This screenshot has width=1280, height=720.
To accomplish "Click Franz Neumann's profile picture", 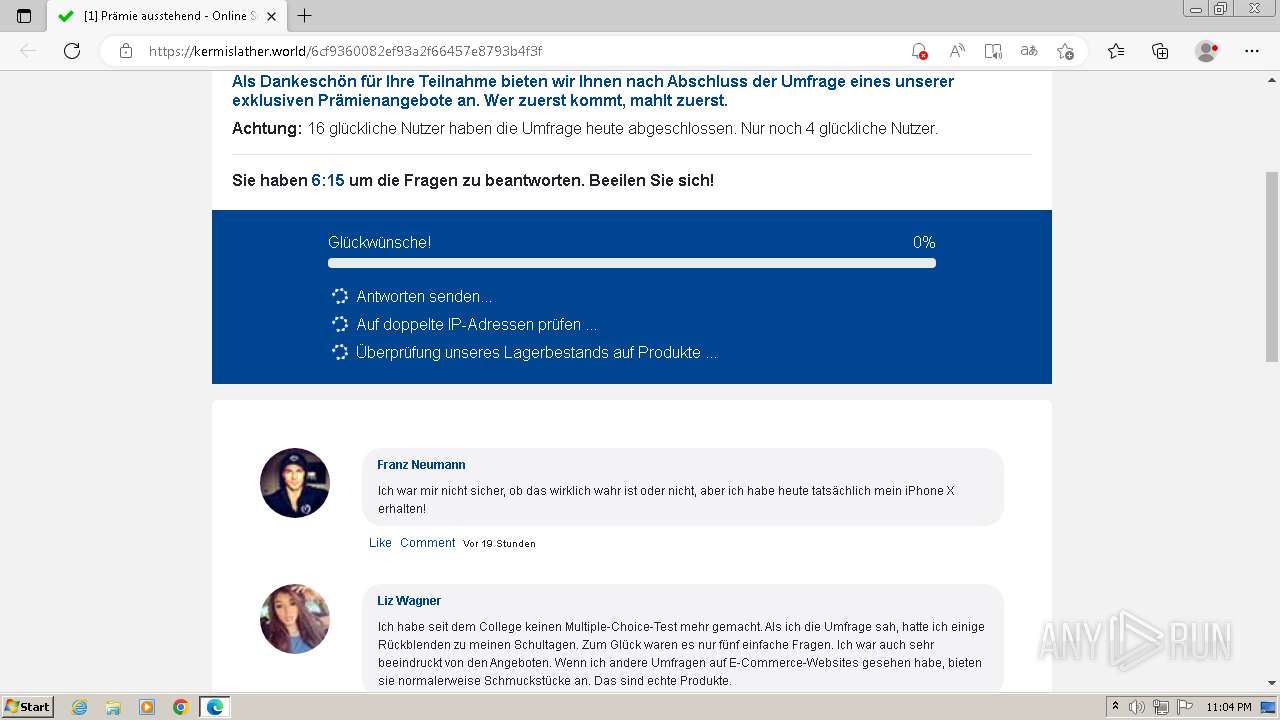I will tap(295, 483).
